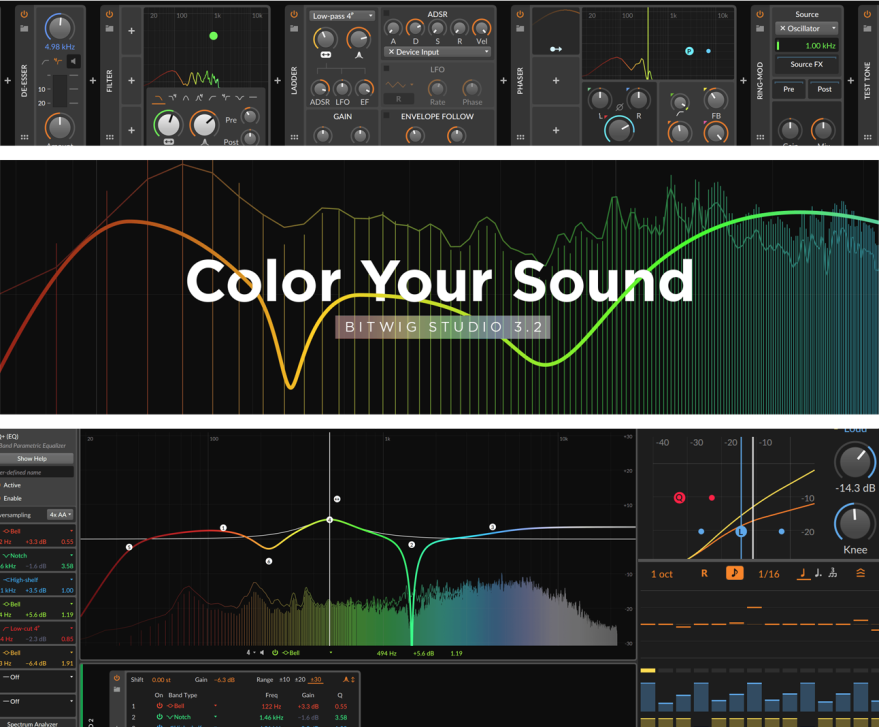The width and height of the screenshot is (879, 727).
Task: Toggle the De-Esser device power icon
Action: pos(24,14)
